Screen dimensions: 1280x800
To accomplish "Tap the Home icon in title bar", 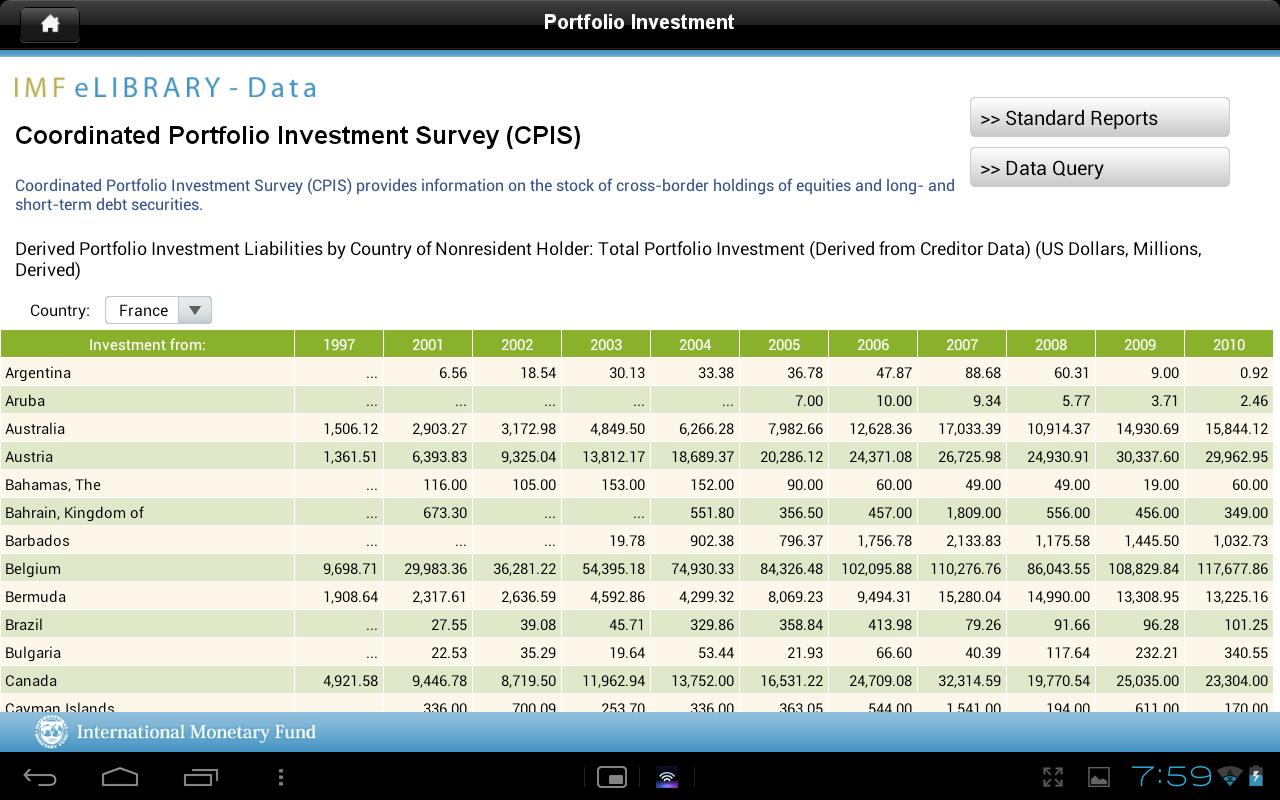I will [50, 24].
